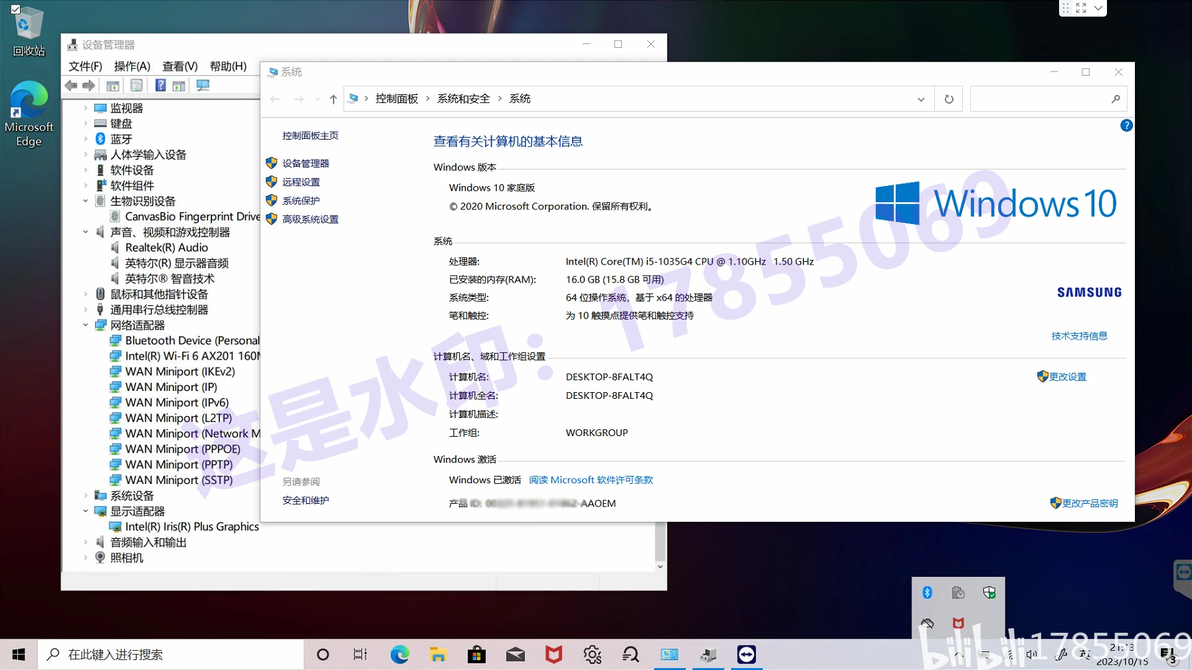Click 更改设置 for computer name
Screen dimensions: 1192x670
(1067, 376)
